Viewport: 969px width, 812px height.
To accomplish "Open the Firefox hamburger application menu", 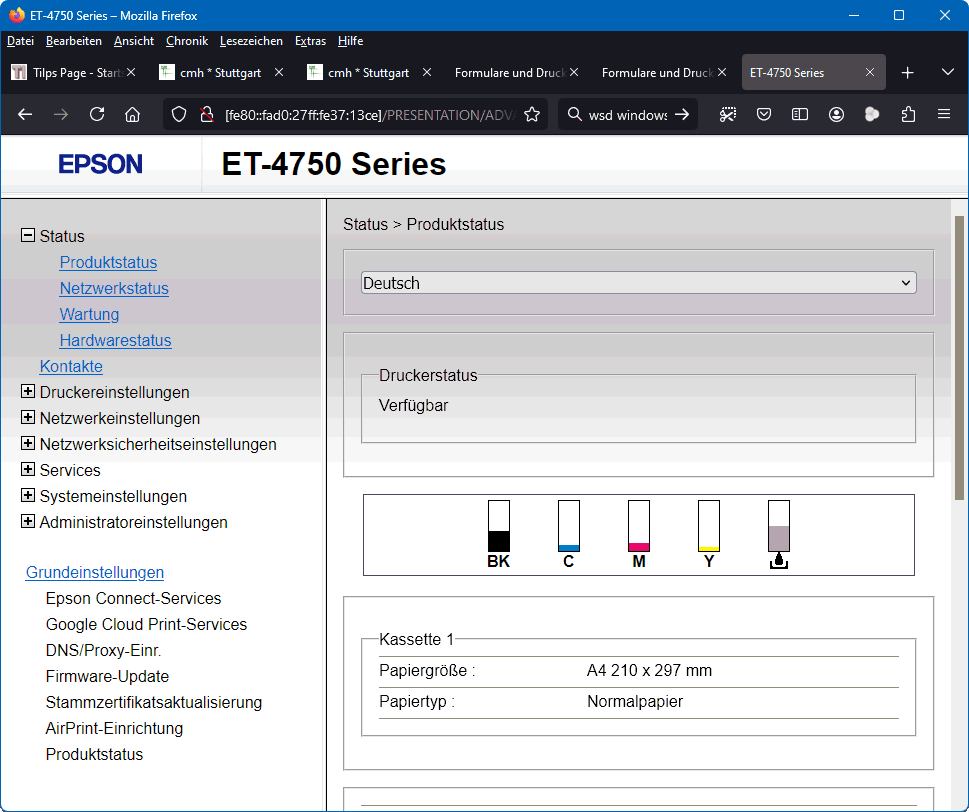I will [944, 115].
